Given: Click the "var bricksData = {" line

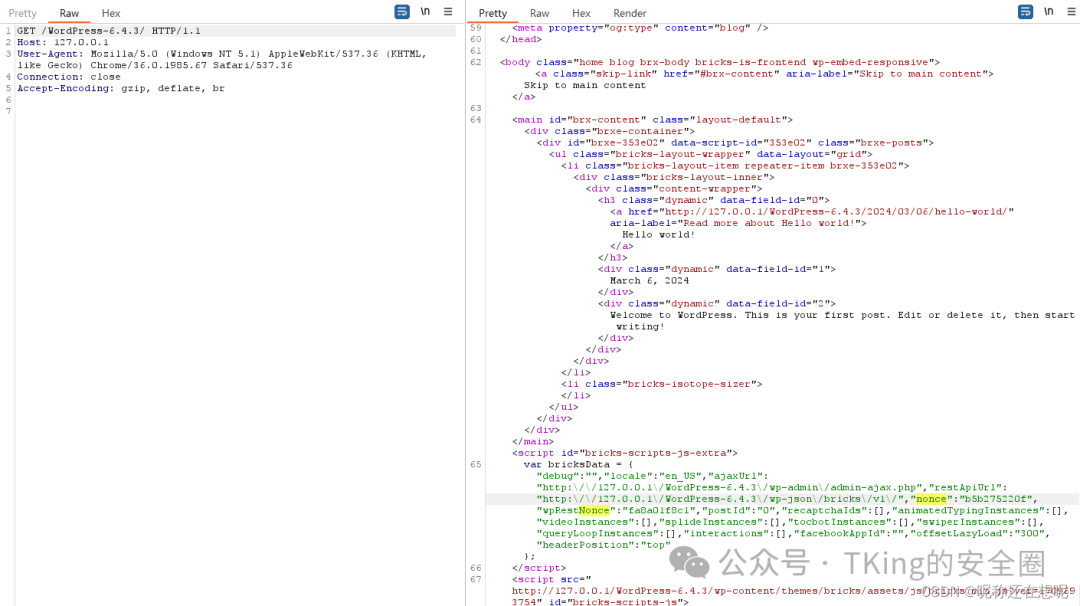Looking at the screenshot, I should pos(578,465).
